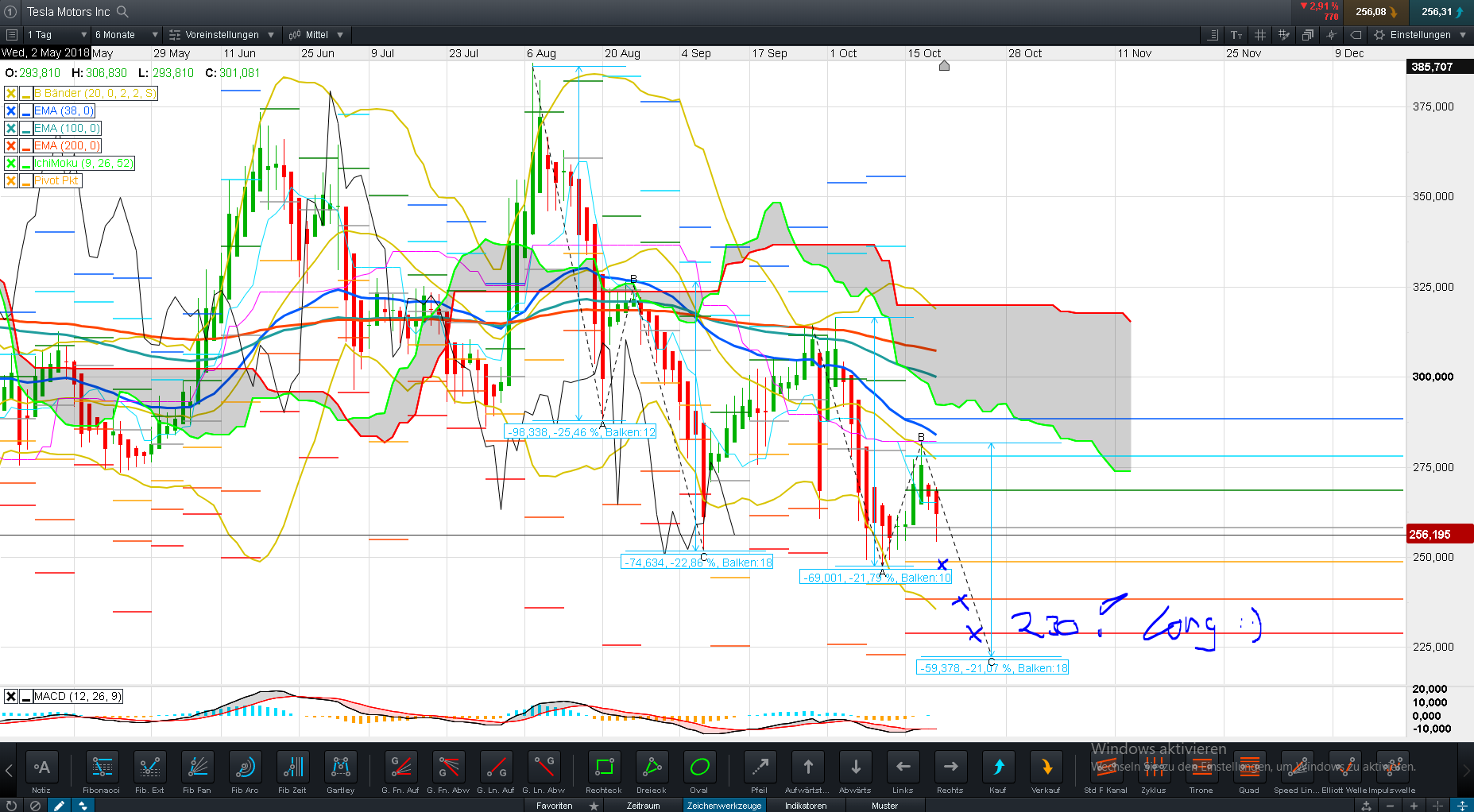This screenshot has height=812, width=1474.
Task: Open the Voreinstellungen presets dropdown
Action: click(x=222, y=35)
